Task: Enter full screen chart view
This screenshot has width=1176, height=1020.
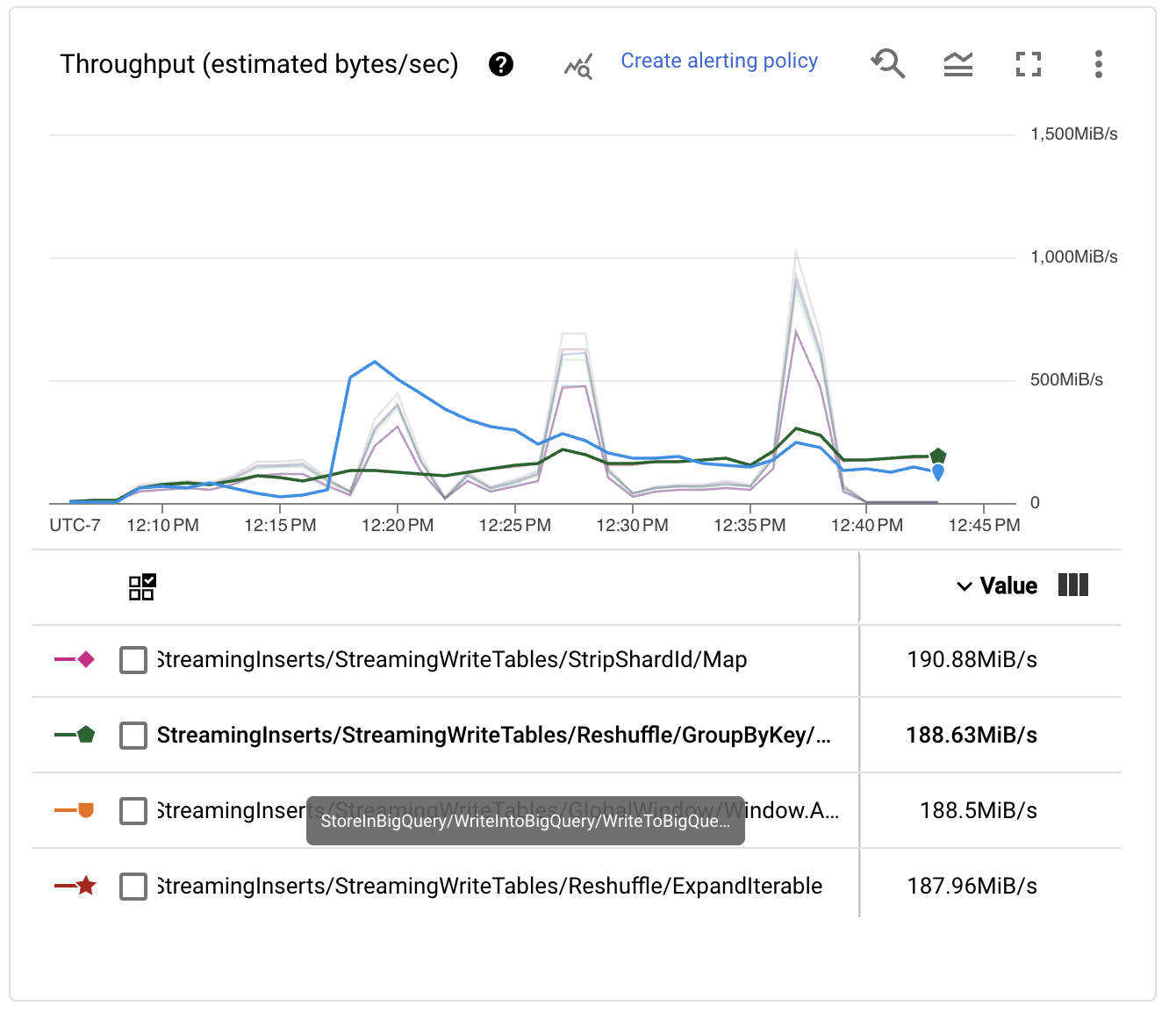Action: click(1028, 64)
